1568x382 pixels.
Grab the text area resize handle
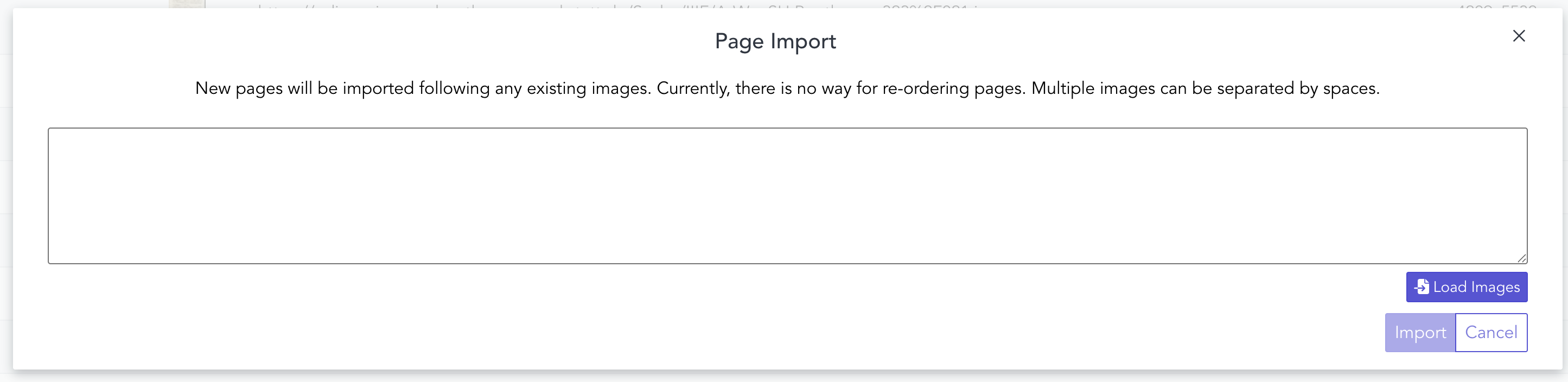click(x=1522, y=258)
